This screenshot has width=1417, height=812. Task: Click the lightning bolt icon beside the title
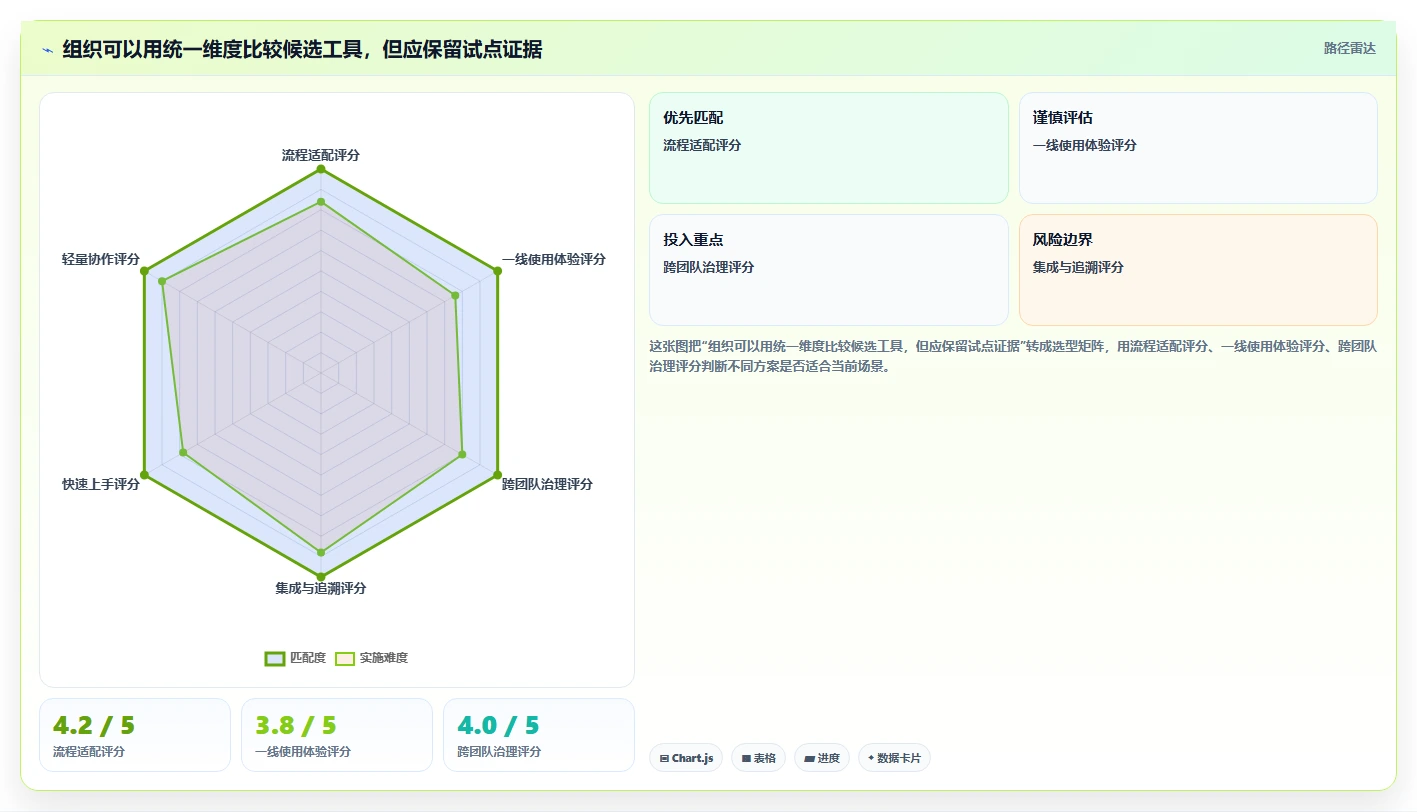(47, 50)
